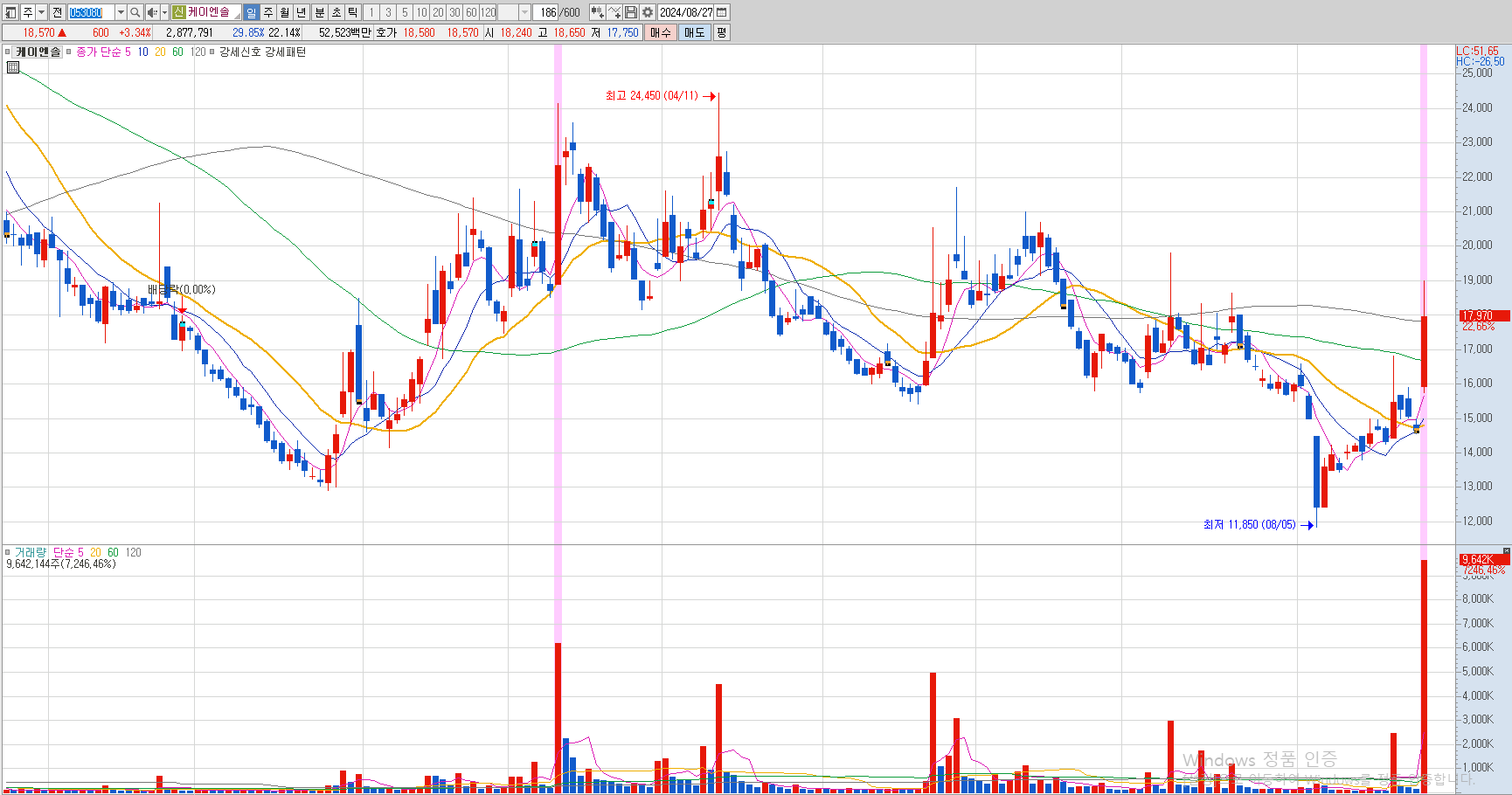The image size is (1512, 795).
Task: Choose the 3 interval button
Action: coord(388,12)
